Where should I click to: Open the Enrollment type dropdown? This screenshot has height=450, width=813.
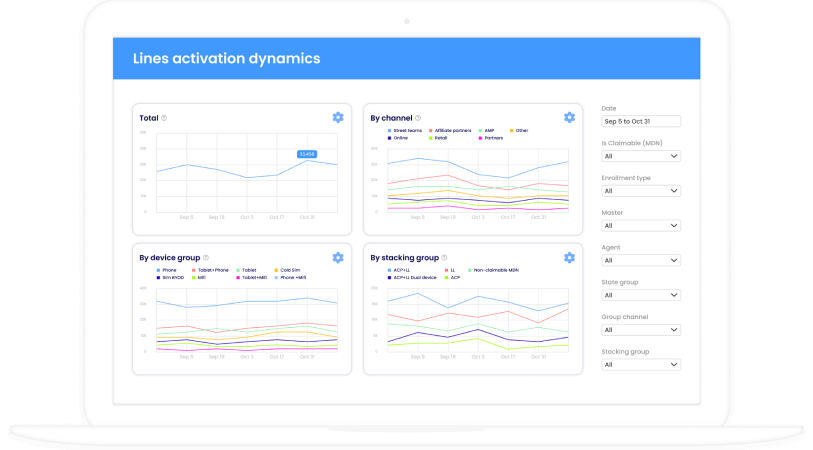click(641, 191)
